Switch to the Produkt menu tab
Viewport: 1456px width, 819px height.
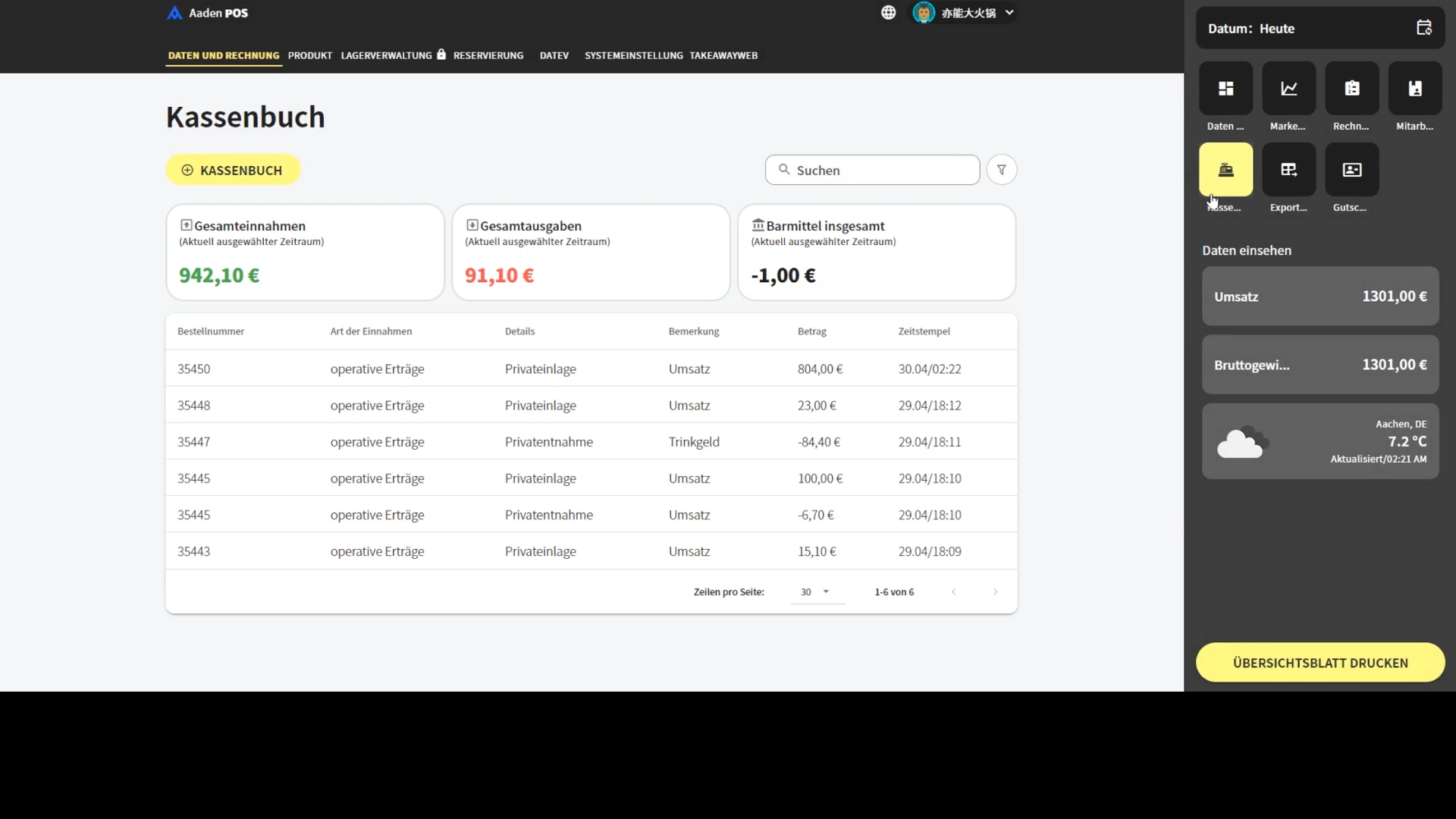309,55
